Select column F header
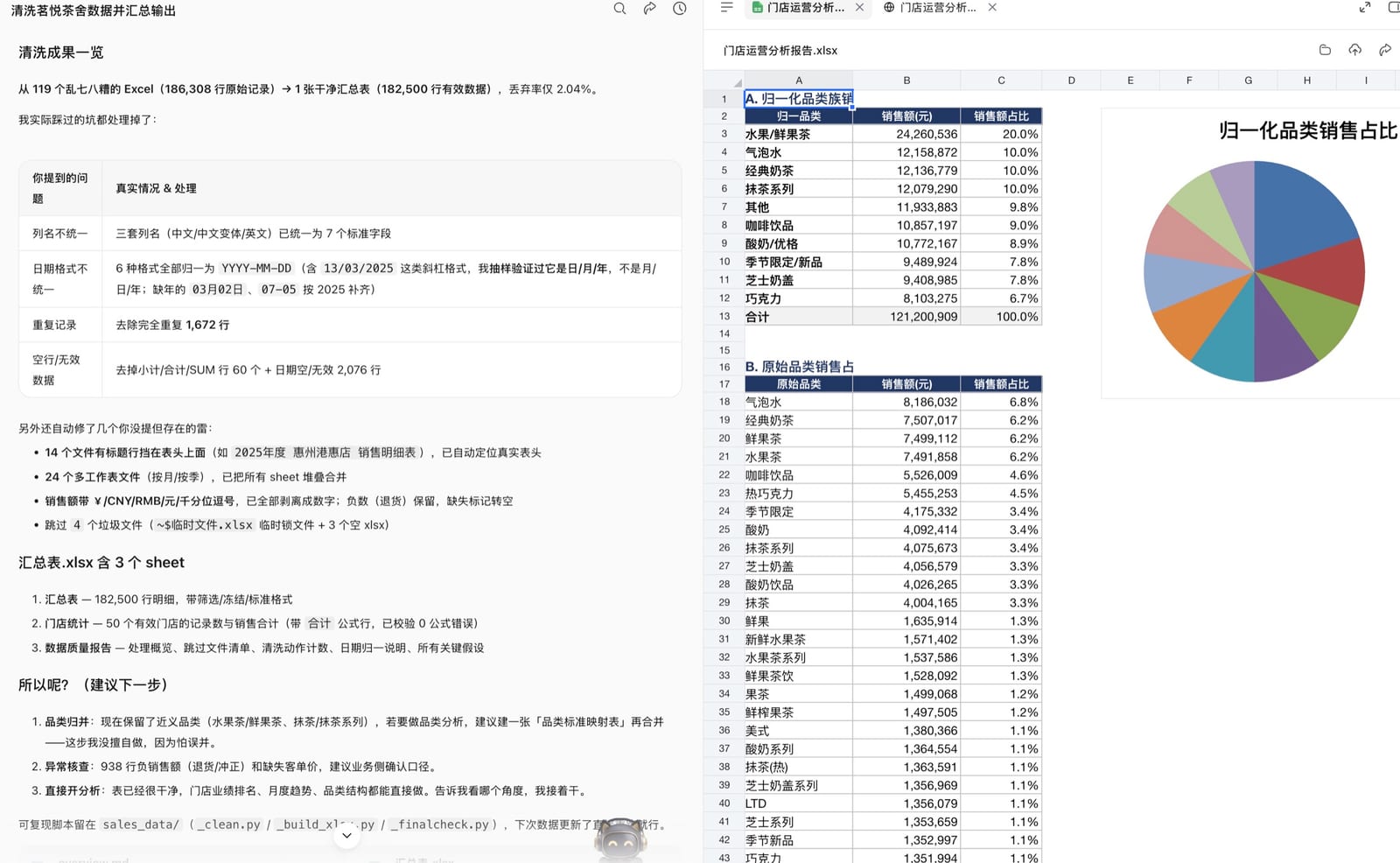The height and width of the screenshot is (863, 1400). [1189, 81]
